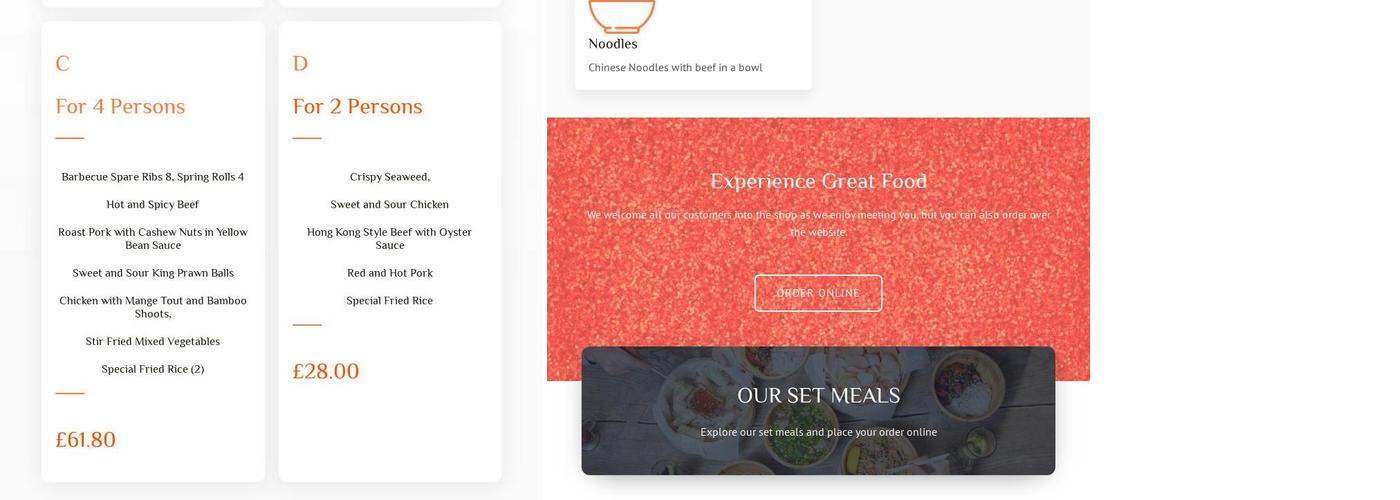
Task: Select the For 2 Persons title
Action: 357,106
